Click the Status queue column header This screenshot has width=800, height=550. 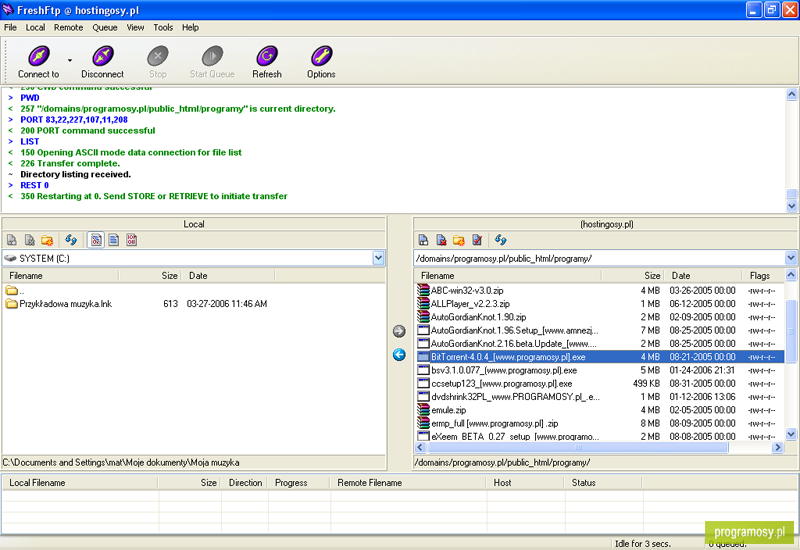pos(603,483)
